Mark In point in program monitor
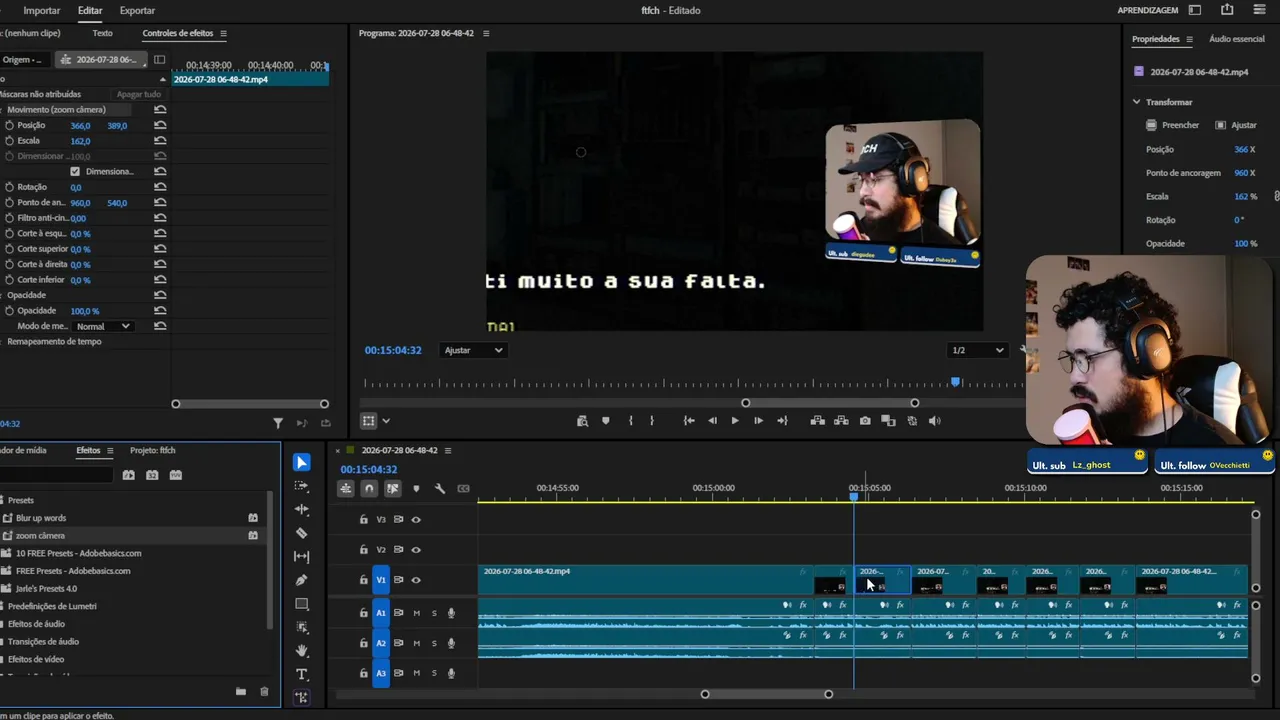Viewport: 1280px width, 720px height. [x=630, y=421]
